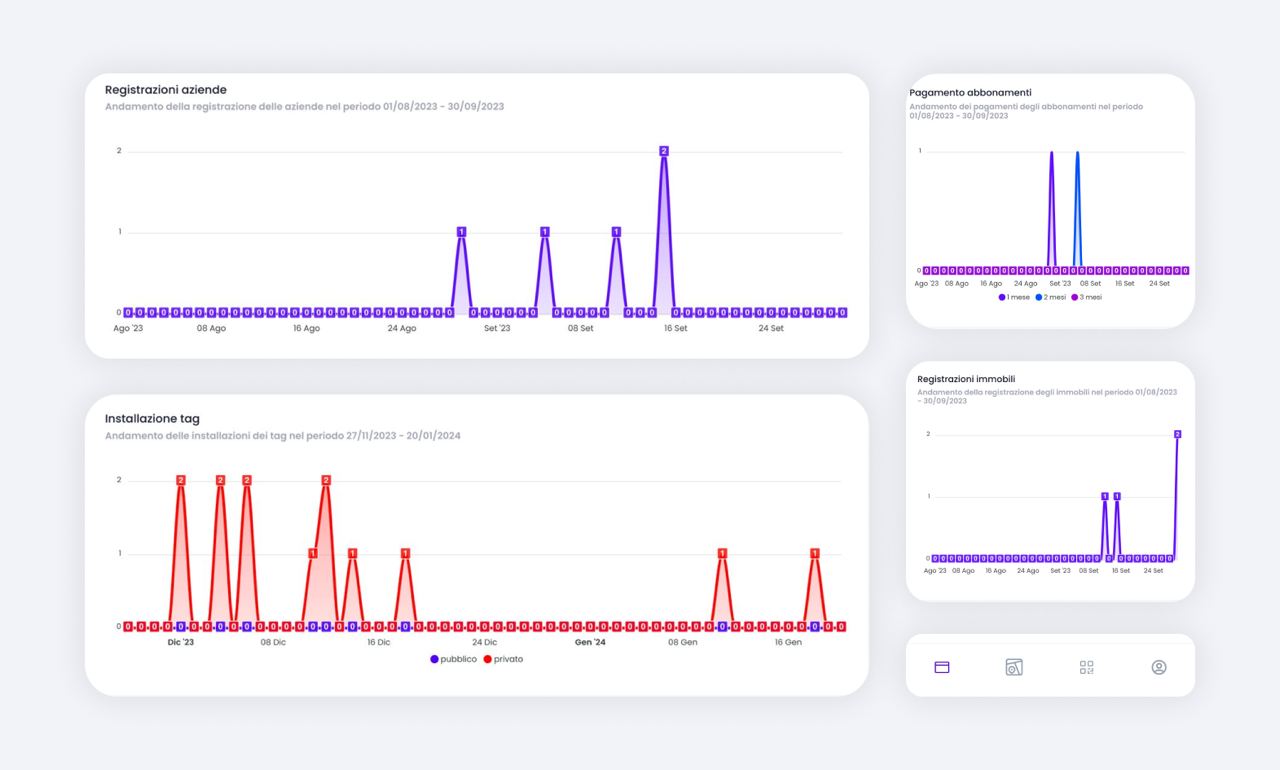This screenshot has height=770, width=1280.
Task: Click '08 Set' axis label in Registrazioni aziende
Action: (581, 328)
